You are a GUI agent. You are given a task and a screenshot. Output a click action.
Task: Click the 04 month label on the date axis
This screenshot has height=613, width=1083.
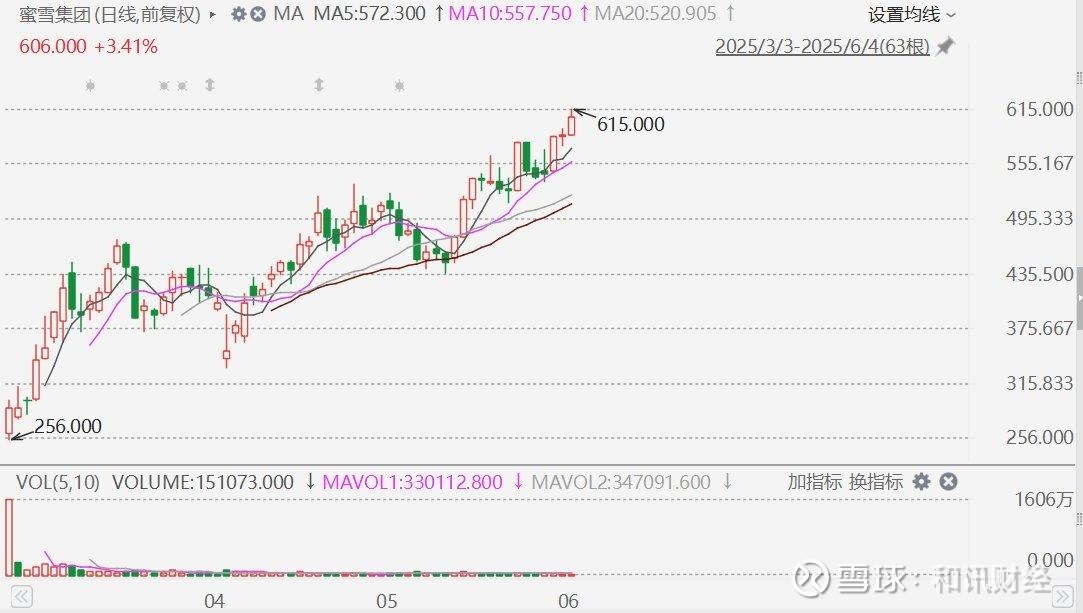click(x=214, y=601)
